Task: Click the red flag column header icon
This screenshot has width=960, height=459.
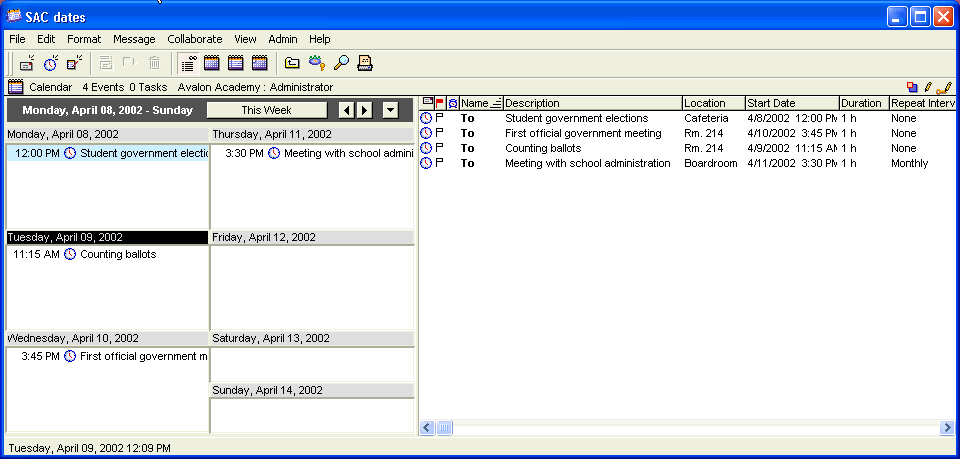Action: pos(440,103)
